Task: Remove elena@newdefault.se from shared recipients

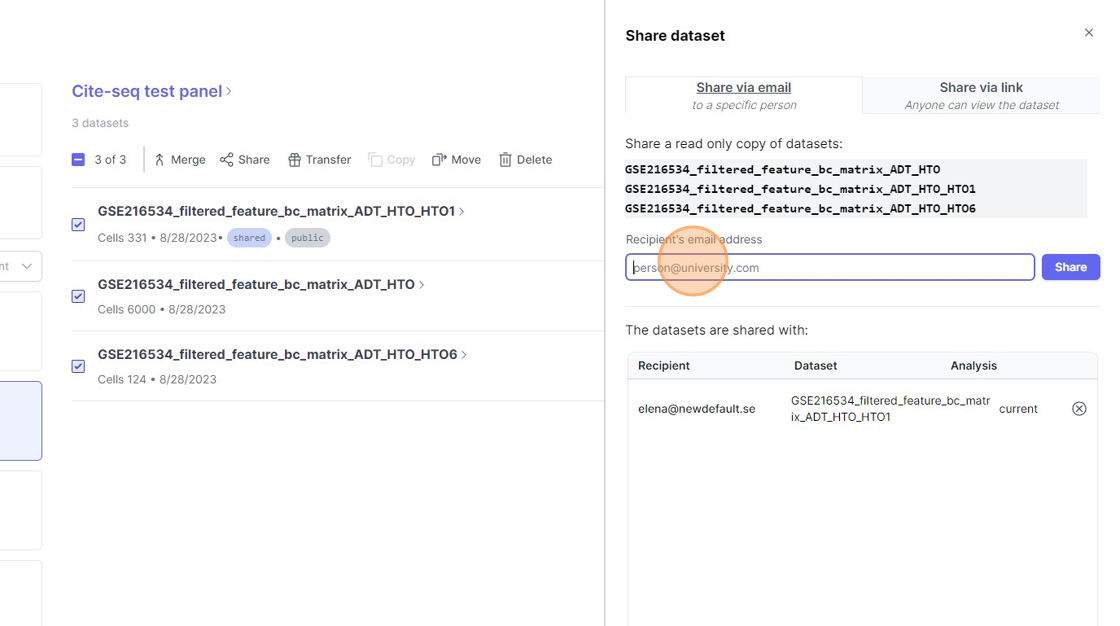Action: click(x=1079, y=409)
